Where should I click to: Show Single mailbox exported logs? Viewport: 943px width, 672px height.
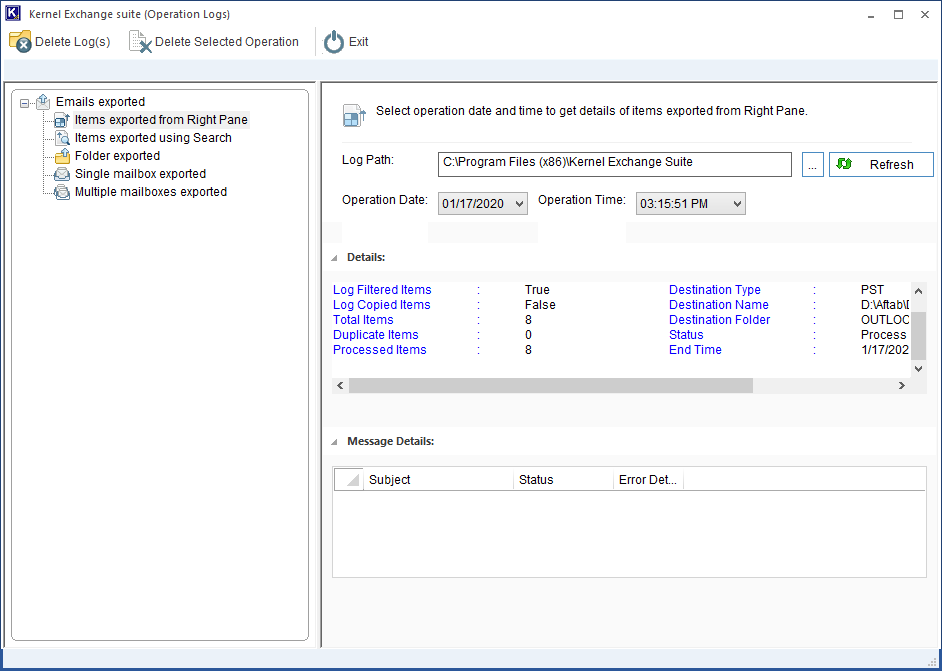pyautogui.click(x=140, y=174)
